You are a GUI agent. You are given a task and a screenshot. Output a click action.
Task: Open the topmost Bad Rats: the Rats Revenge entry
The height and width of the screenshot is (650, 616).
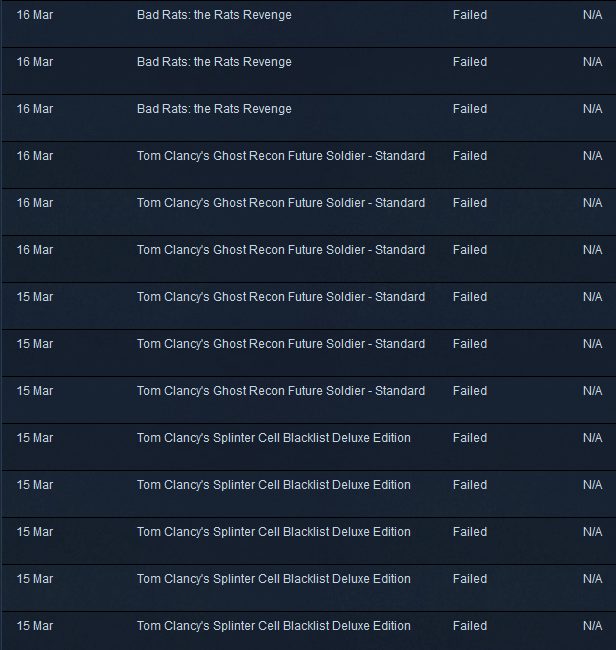309,24
